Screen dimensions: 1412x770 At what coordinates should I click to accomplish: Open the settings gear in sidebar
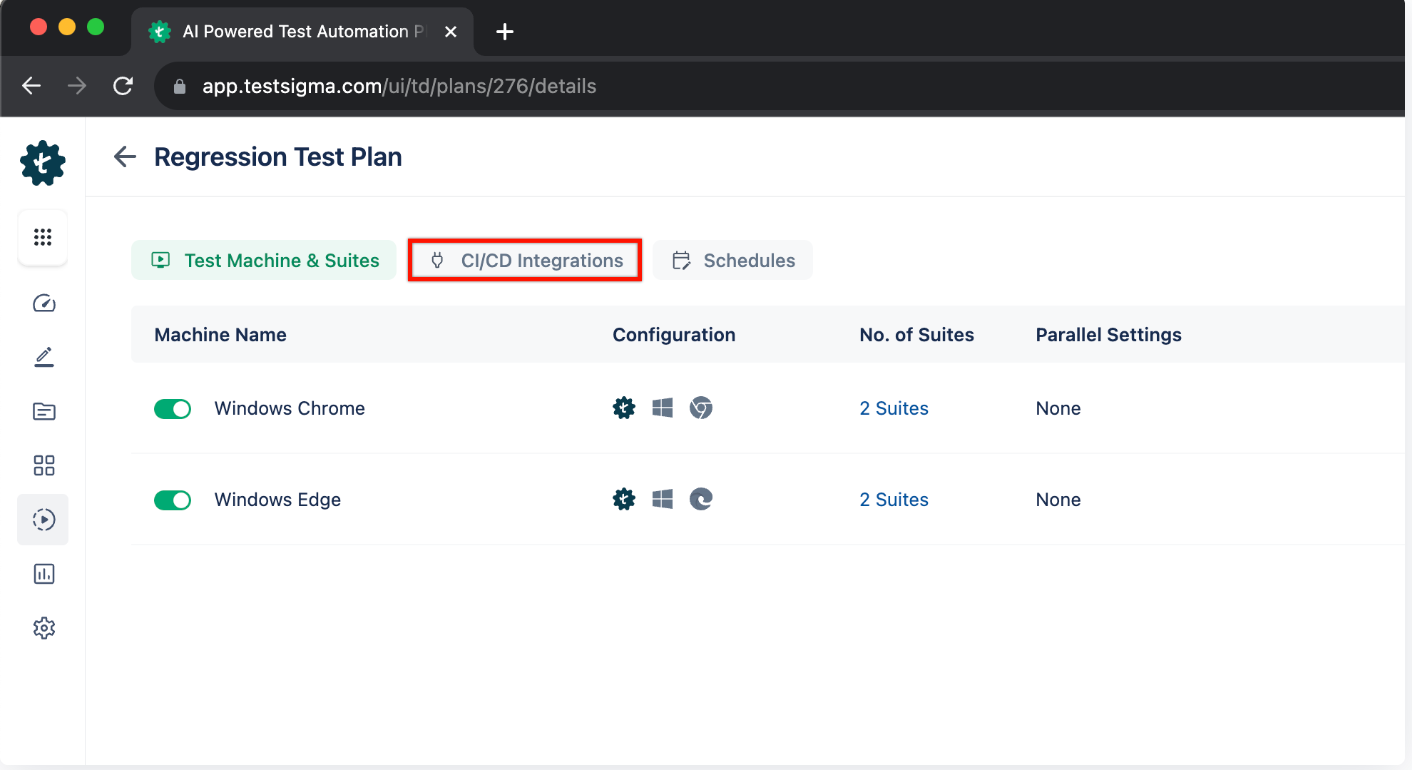coord(43,627)
